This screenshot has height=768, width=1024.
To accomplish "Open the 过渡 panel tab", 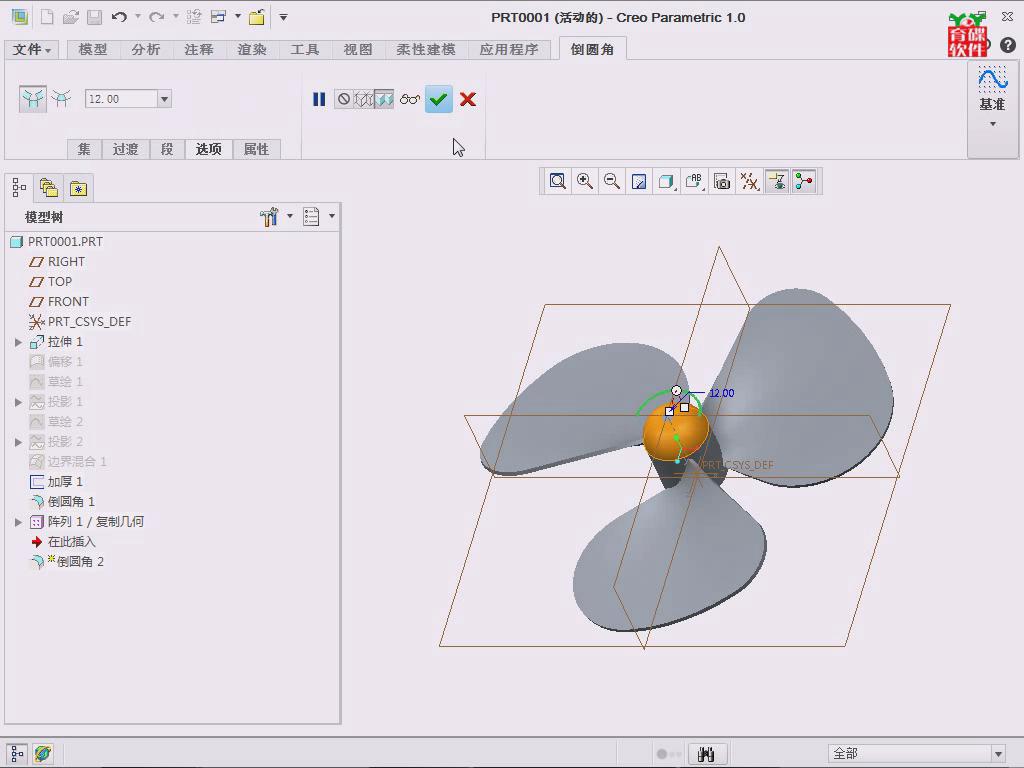I will 125,150.
